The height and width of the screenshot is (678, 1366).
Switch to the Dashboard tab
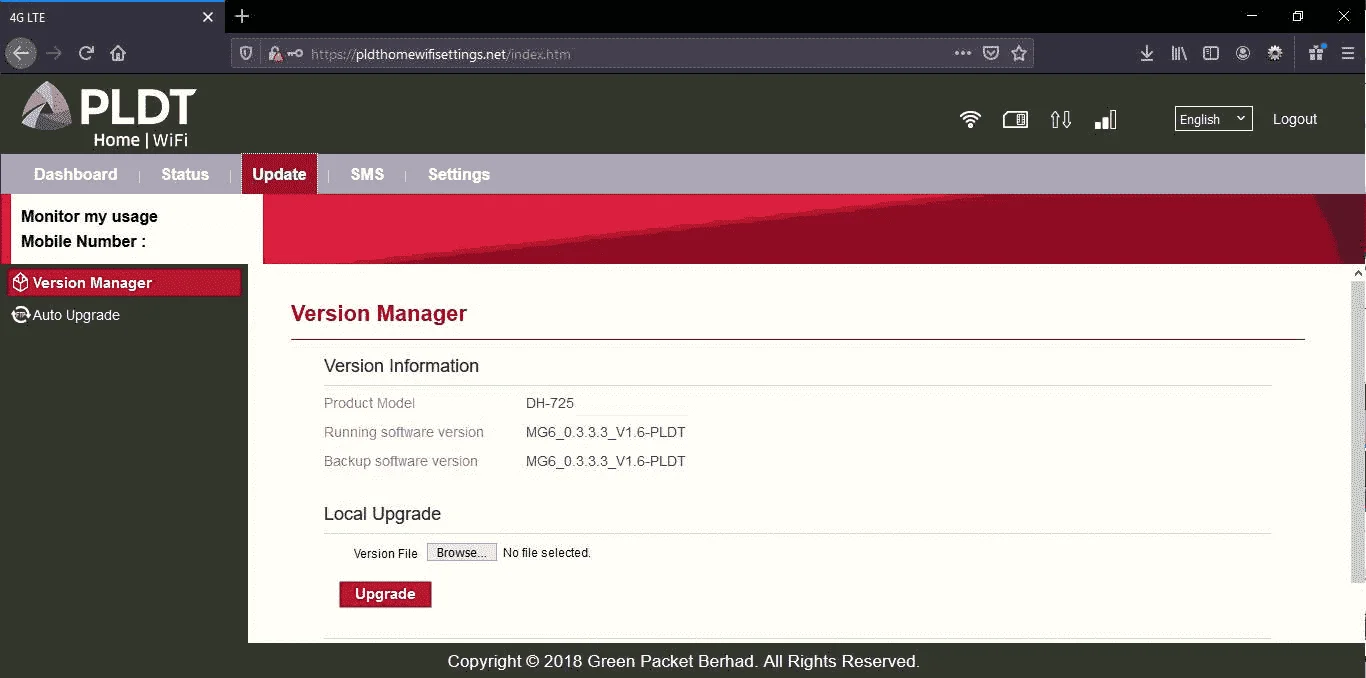tap(76, 174)
